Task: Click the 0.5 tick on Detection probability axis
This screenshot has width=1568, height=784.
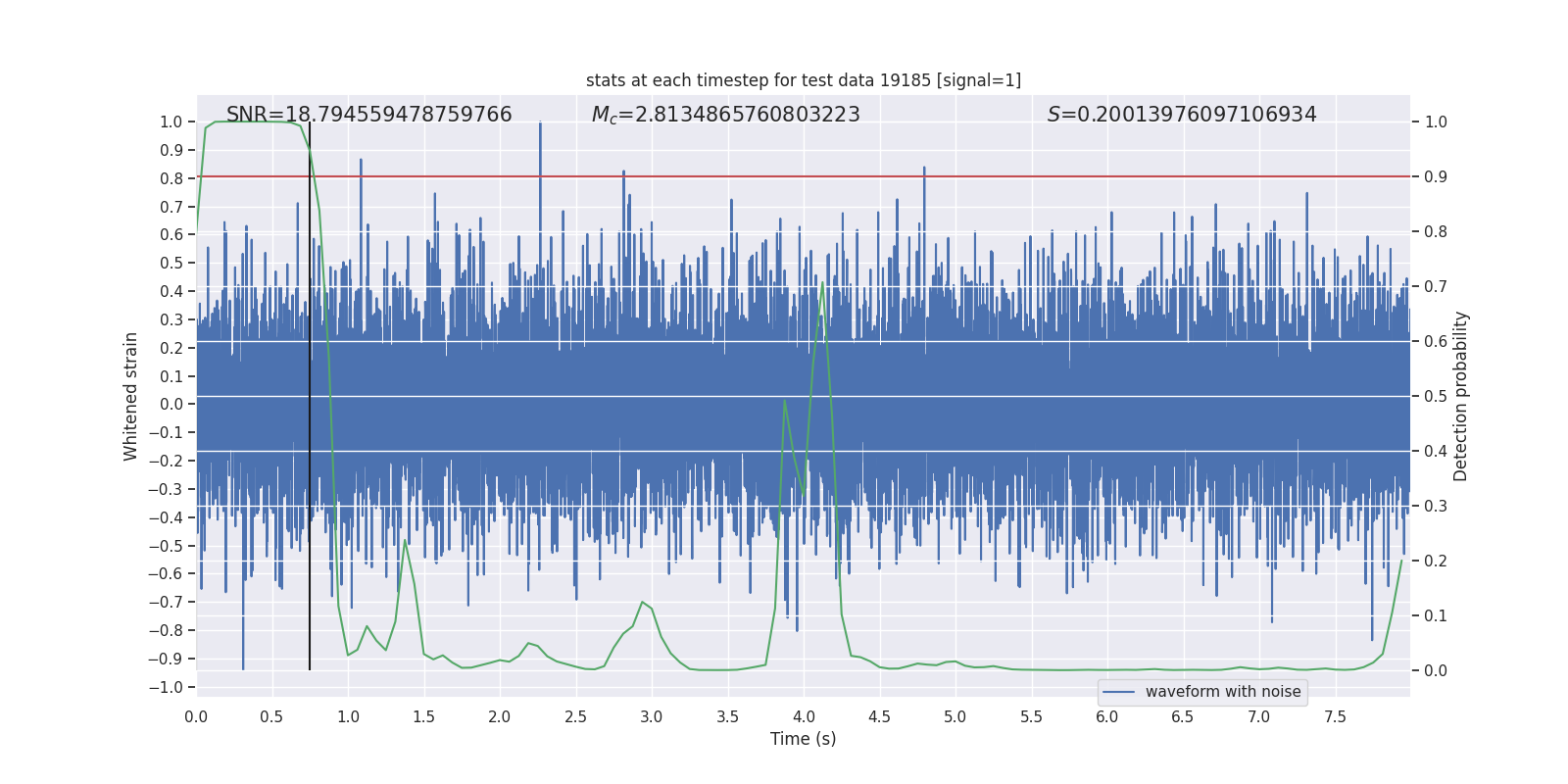Action: (x=1436, y=397)
